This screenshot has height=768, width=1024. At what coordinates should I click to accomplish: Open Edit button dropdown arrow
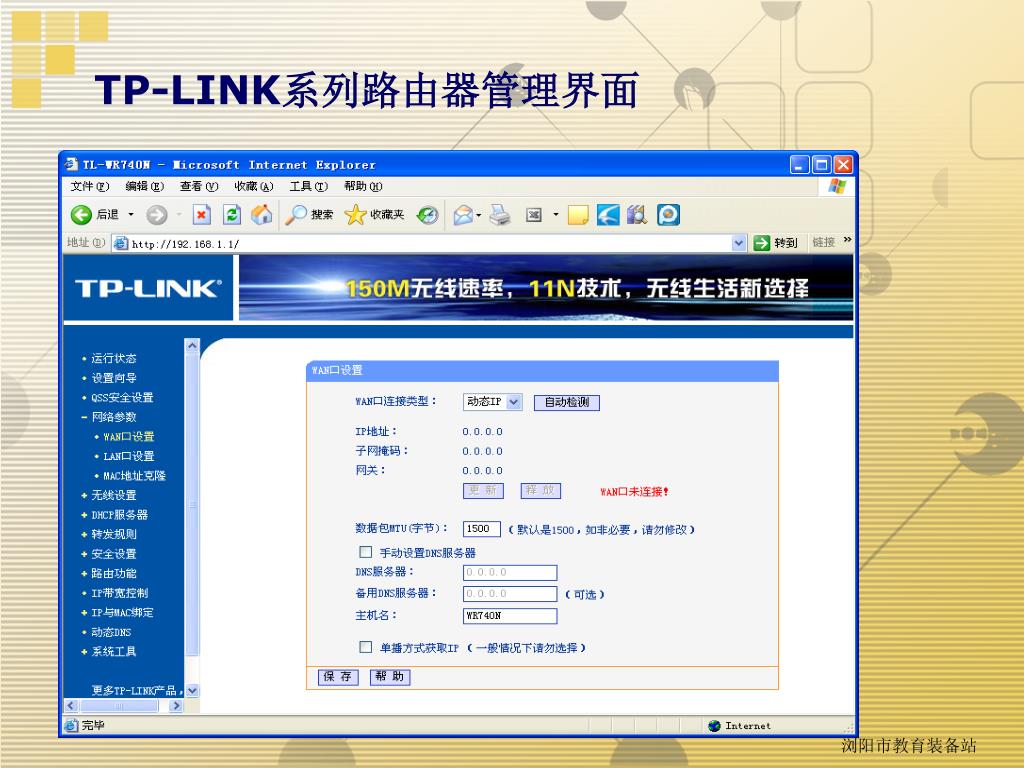[x=556, y=214]
